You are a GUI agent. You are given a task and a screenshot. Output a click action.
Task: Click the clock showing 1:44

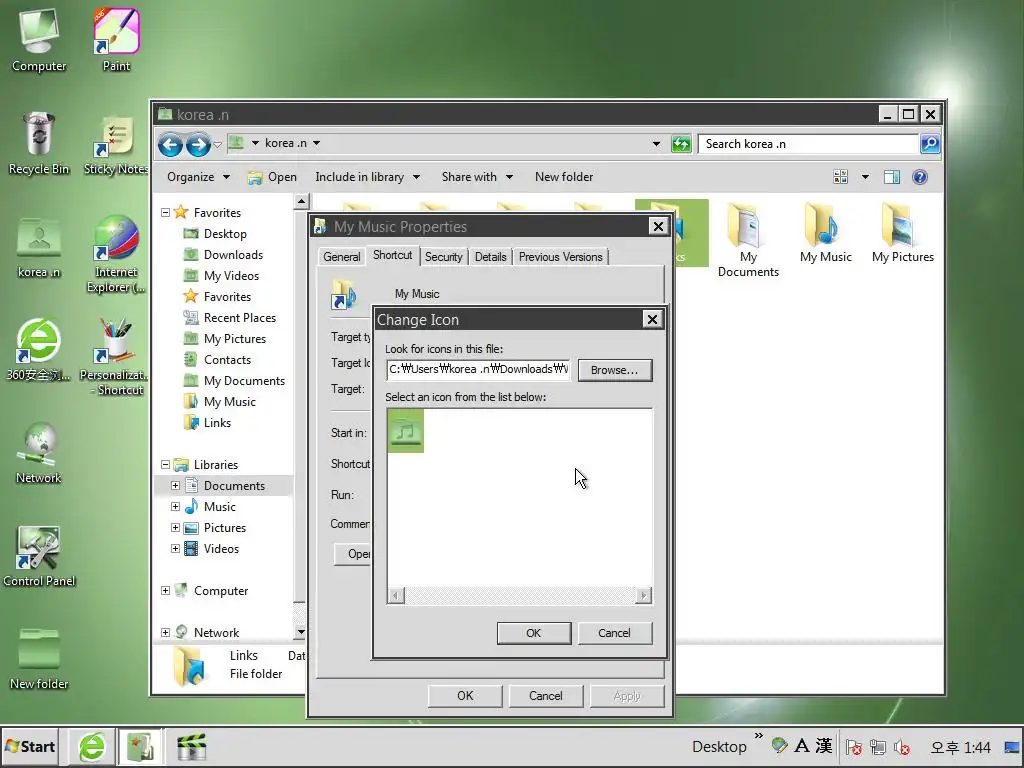click(x=960, y=747)
